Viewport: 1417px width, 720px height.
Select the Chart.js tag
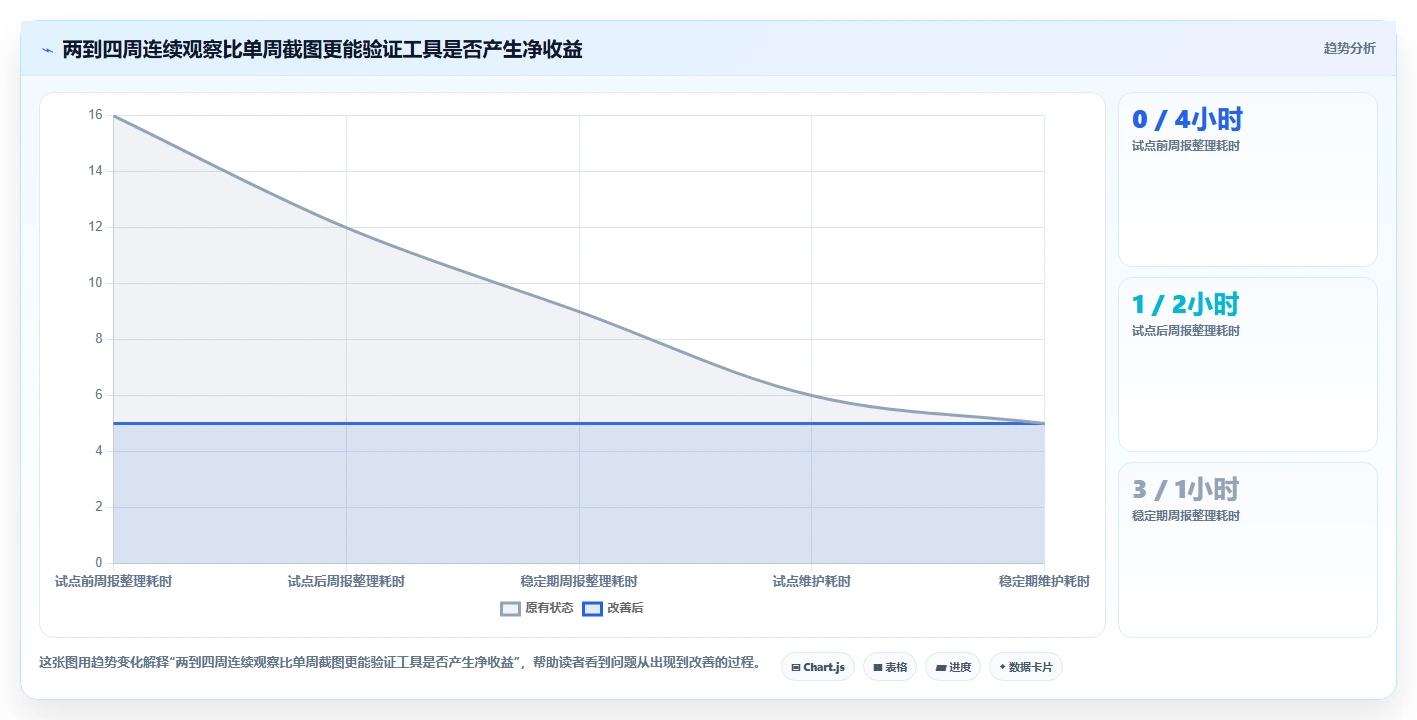[x=817, y=667]
